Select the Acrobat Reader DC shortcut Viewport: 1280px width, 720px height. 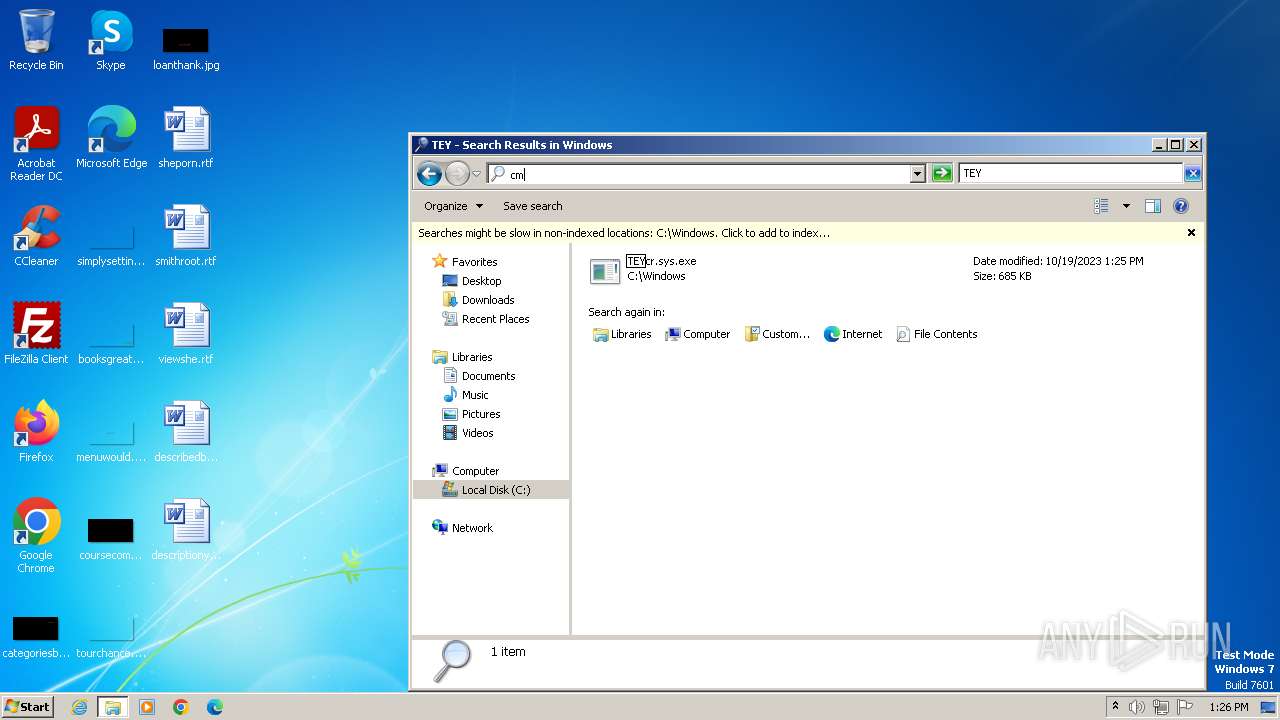(x=36, y=144)
